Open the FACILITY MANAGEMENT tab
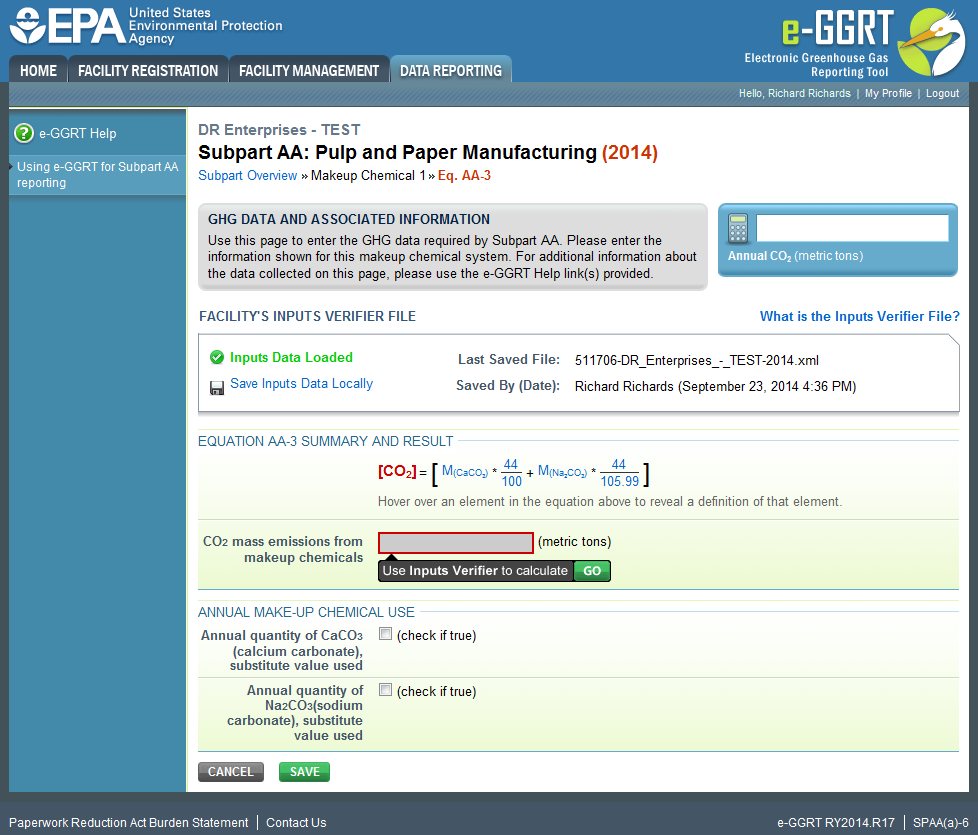 point(309,70)
